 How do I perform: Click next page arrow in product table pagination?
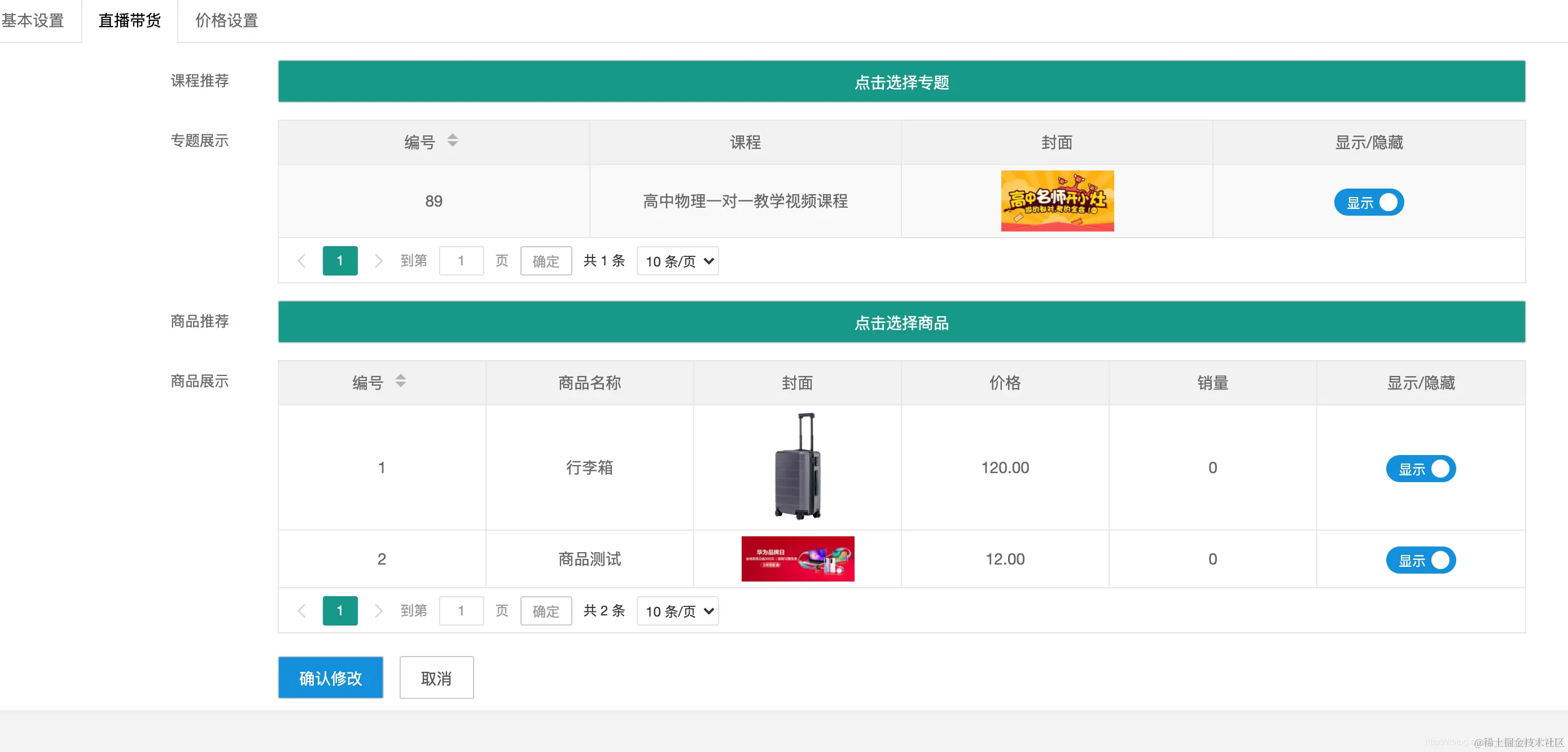click(x=379, y=611)
